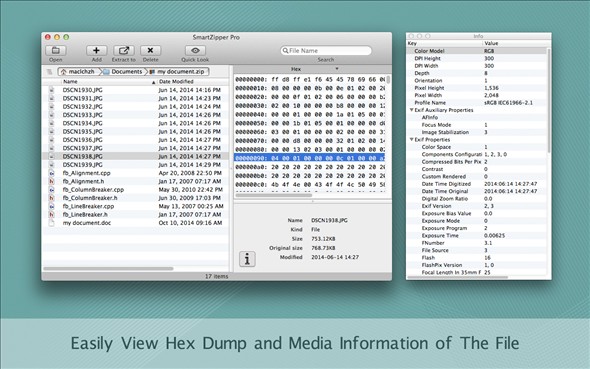590x369 pixels.
Task: Select fb_LineBreaker.h file name
Action: pyautogui.click(x=85, y=214)
